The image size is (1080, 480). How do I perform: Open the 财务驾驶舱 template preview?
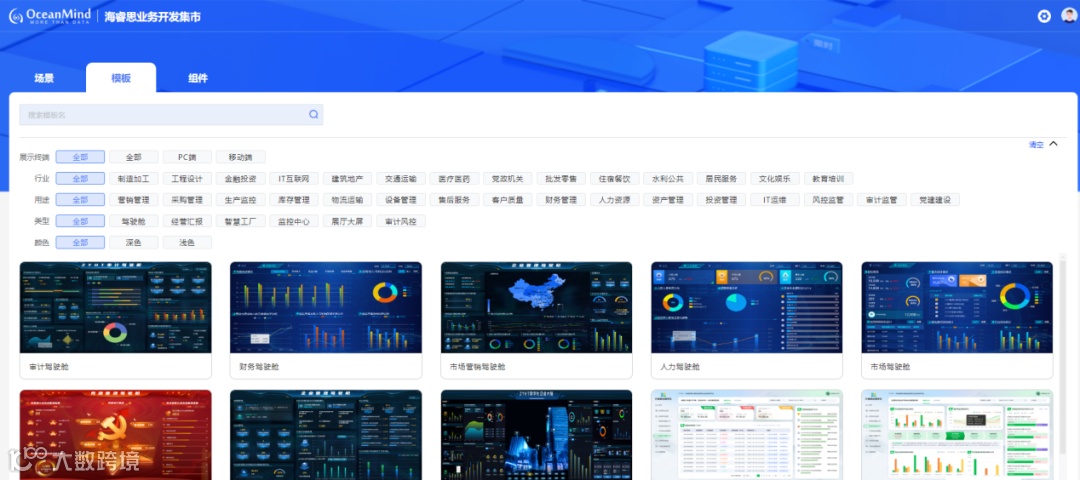326,307
